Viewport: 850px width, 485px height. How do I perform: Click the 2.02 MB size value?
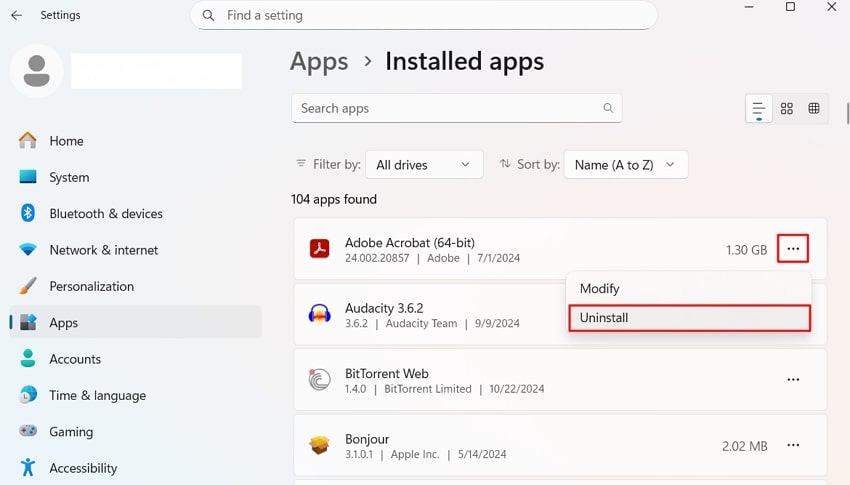744,446
